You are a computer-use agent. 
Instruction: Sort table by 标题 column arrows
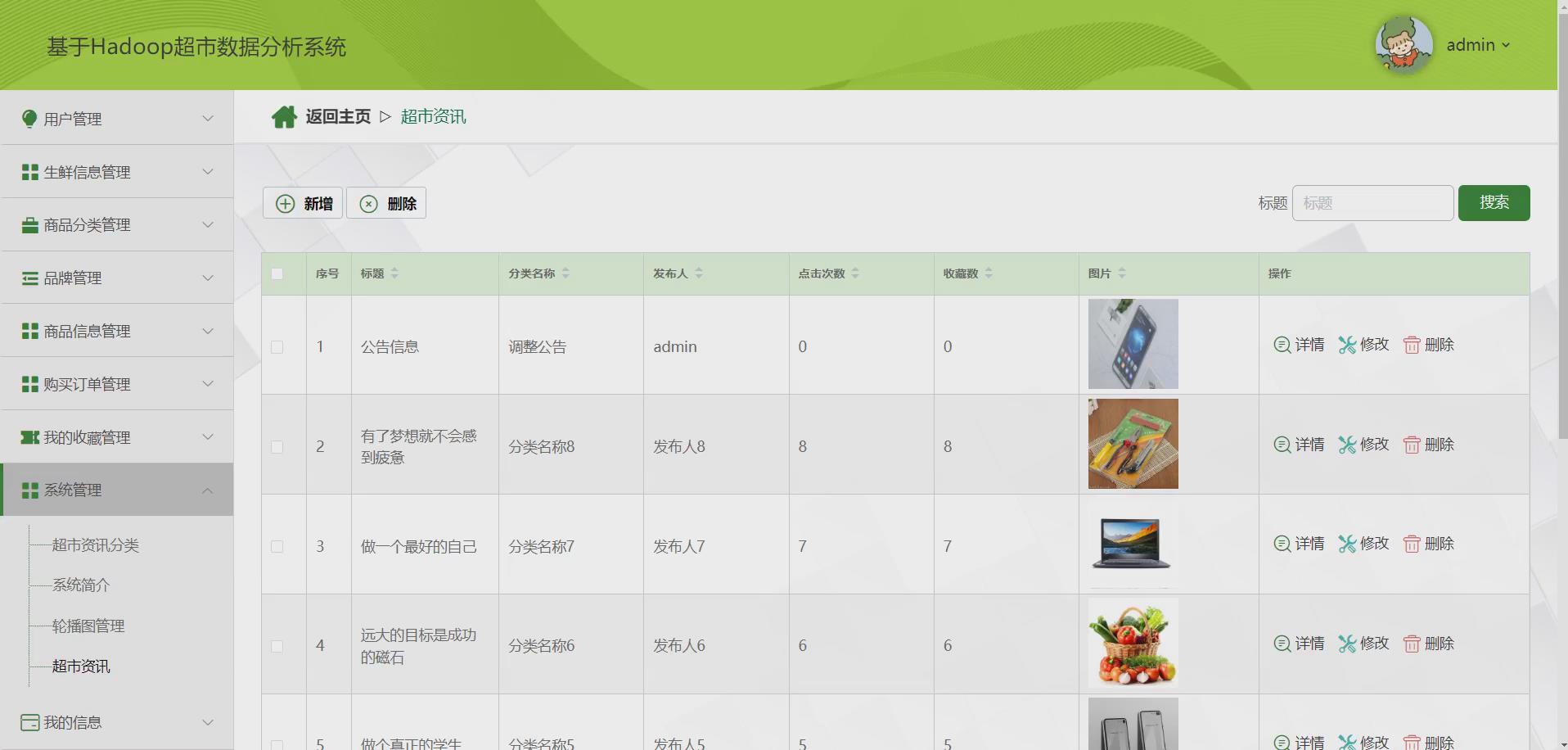[x=394, y=273]
